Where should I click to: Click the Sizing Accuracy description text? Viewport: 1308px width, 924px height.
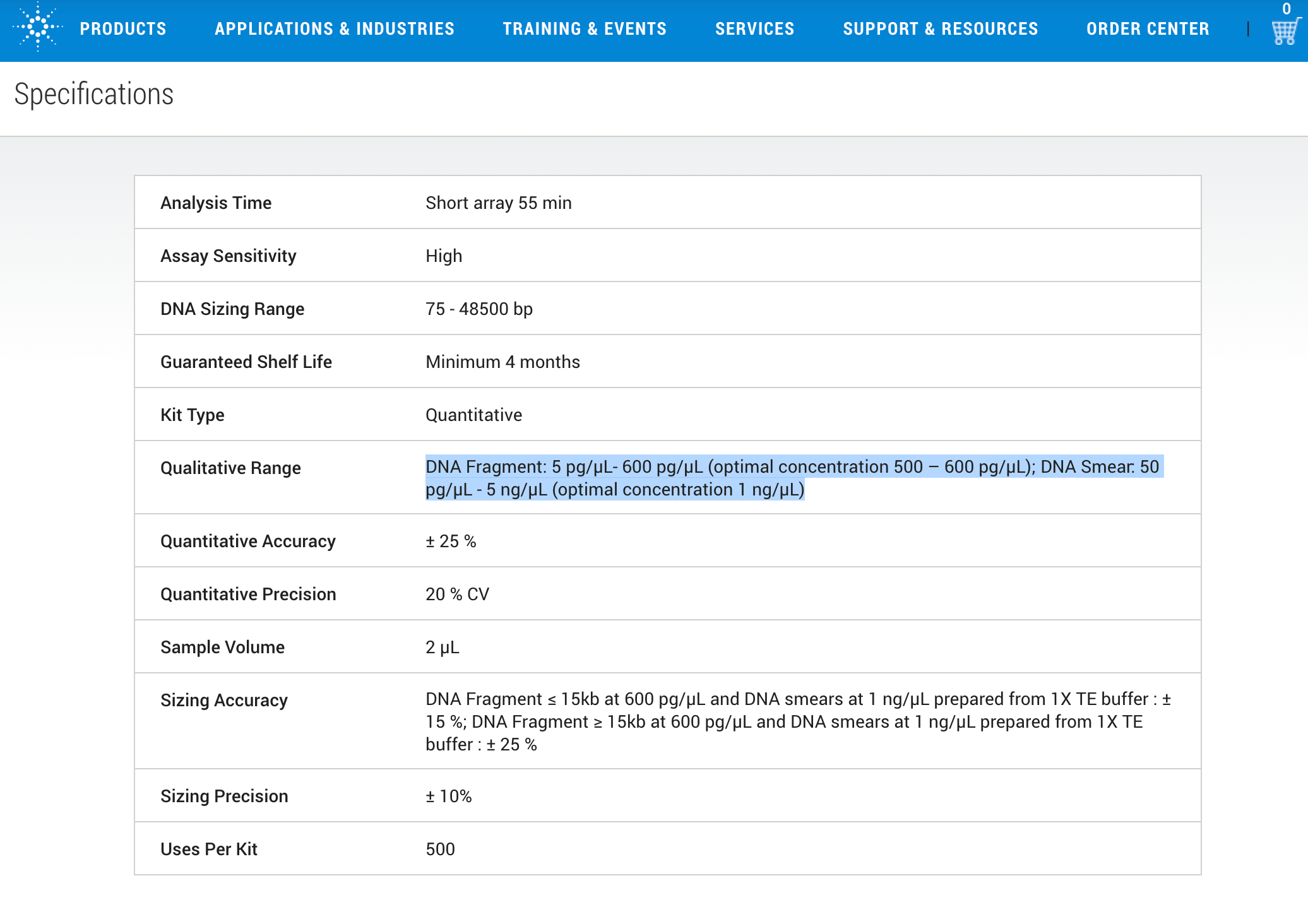click(798, 721)
